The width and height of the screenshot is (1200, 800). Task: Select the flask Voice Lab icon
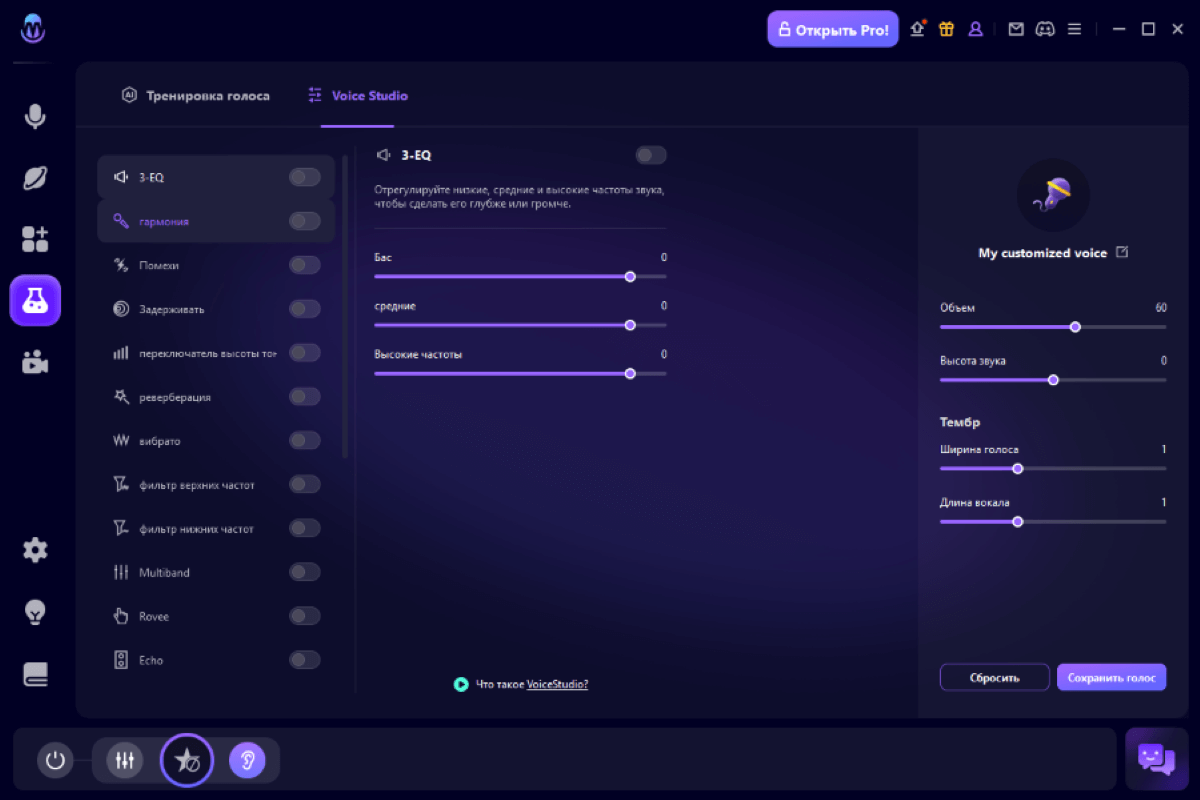(x=34, y=300)
